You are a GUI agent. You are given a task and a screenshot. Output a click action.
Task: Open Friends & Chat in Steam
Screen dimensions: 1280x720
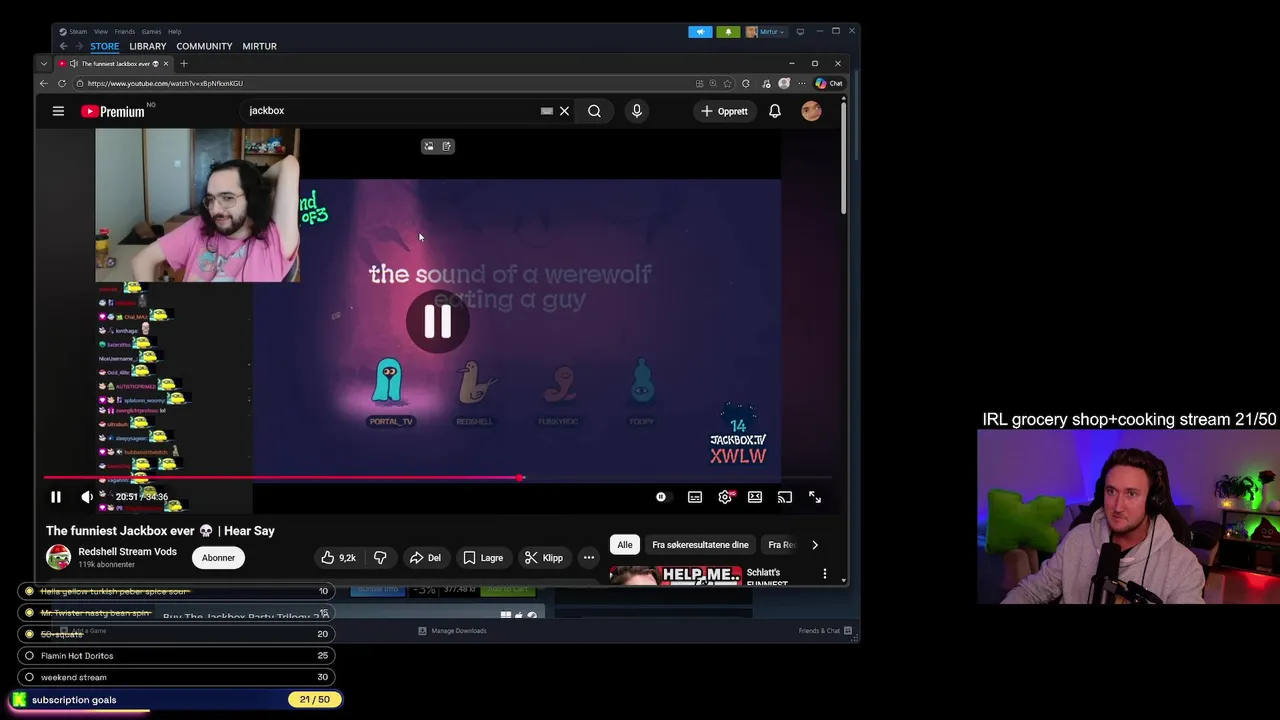pyautogui.click(x=825, y=631)
